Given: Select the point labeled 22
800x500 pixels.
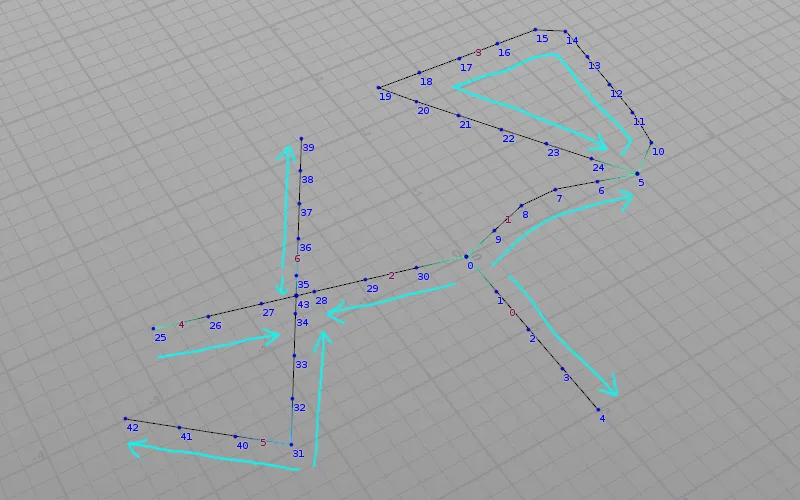Looking at the screenshot, I should click(502, 130).
